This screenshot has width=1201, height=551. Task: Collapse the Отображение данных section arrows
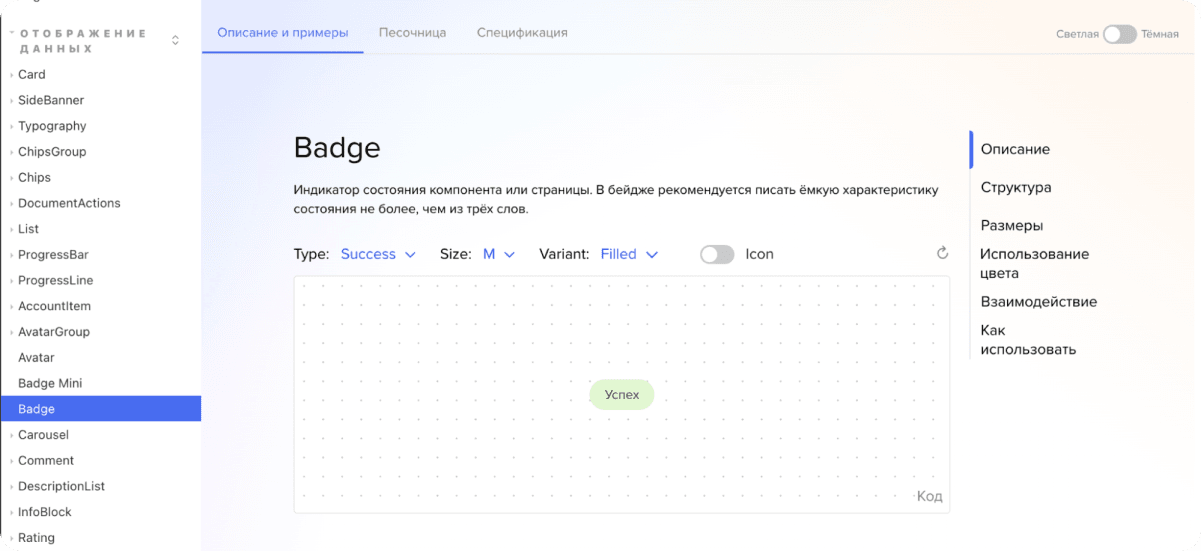(176, 41)
